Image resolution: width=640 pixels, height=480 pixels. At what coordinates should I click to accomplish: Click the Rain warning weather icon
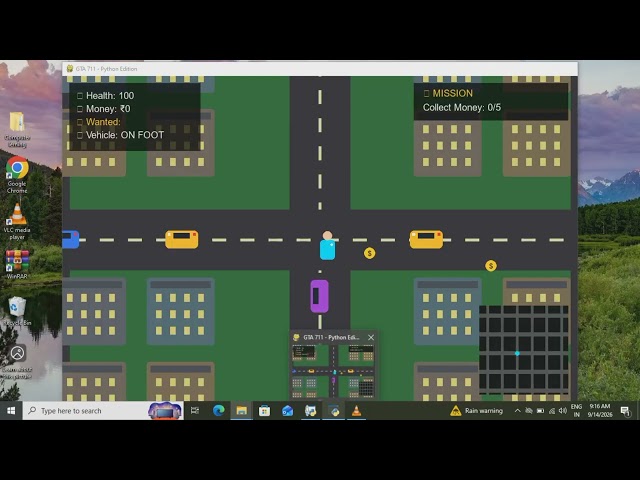pyautogui.click(x=455, y=411)
